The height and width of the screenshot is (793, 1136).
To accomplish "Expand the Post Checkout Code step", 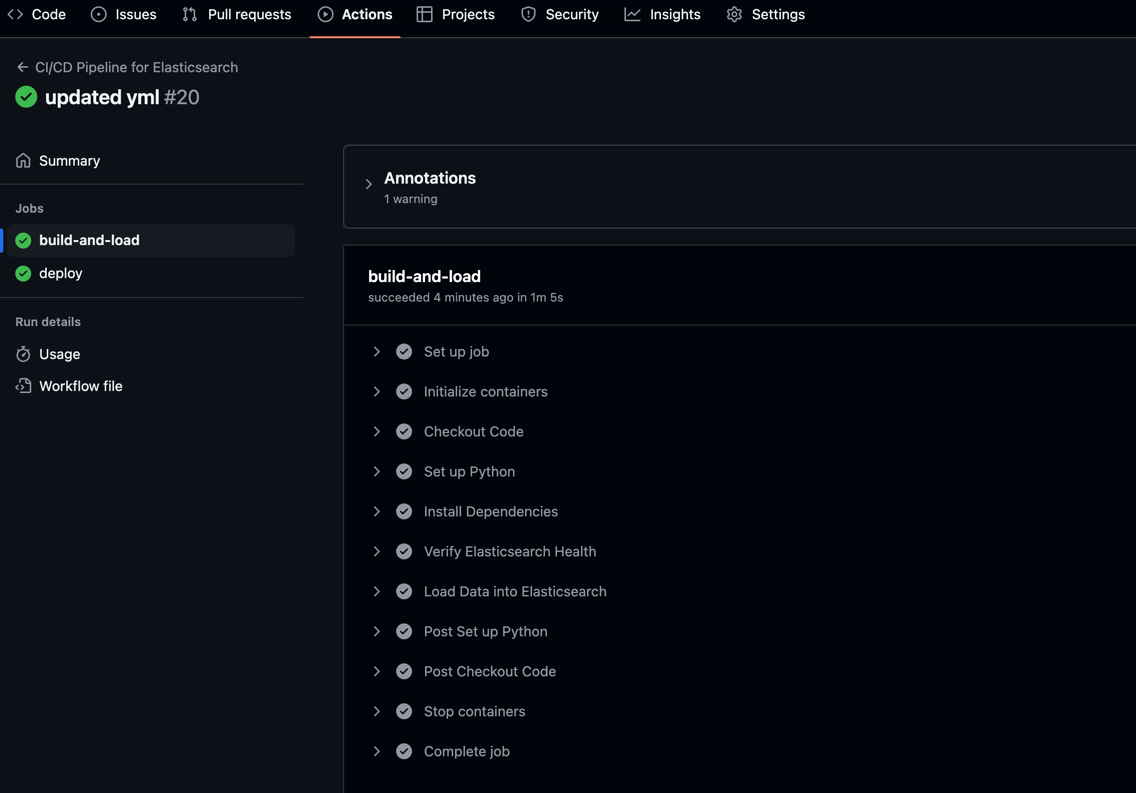I will click(377, 671).
